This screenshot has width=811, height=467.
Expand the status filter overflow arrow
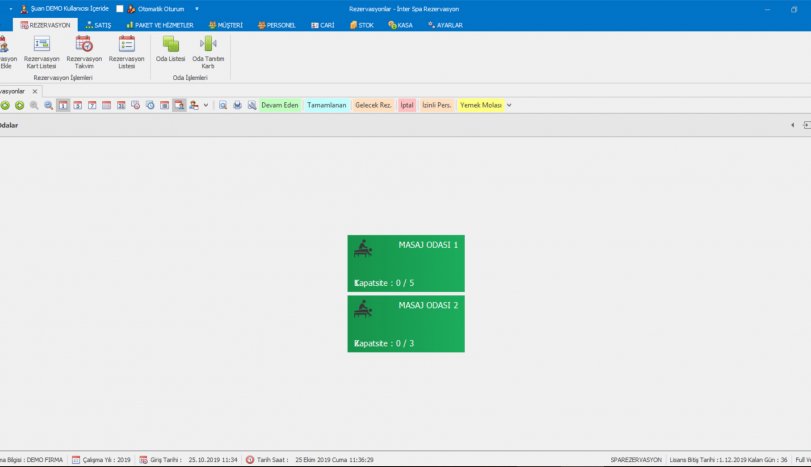(509, 105)
